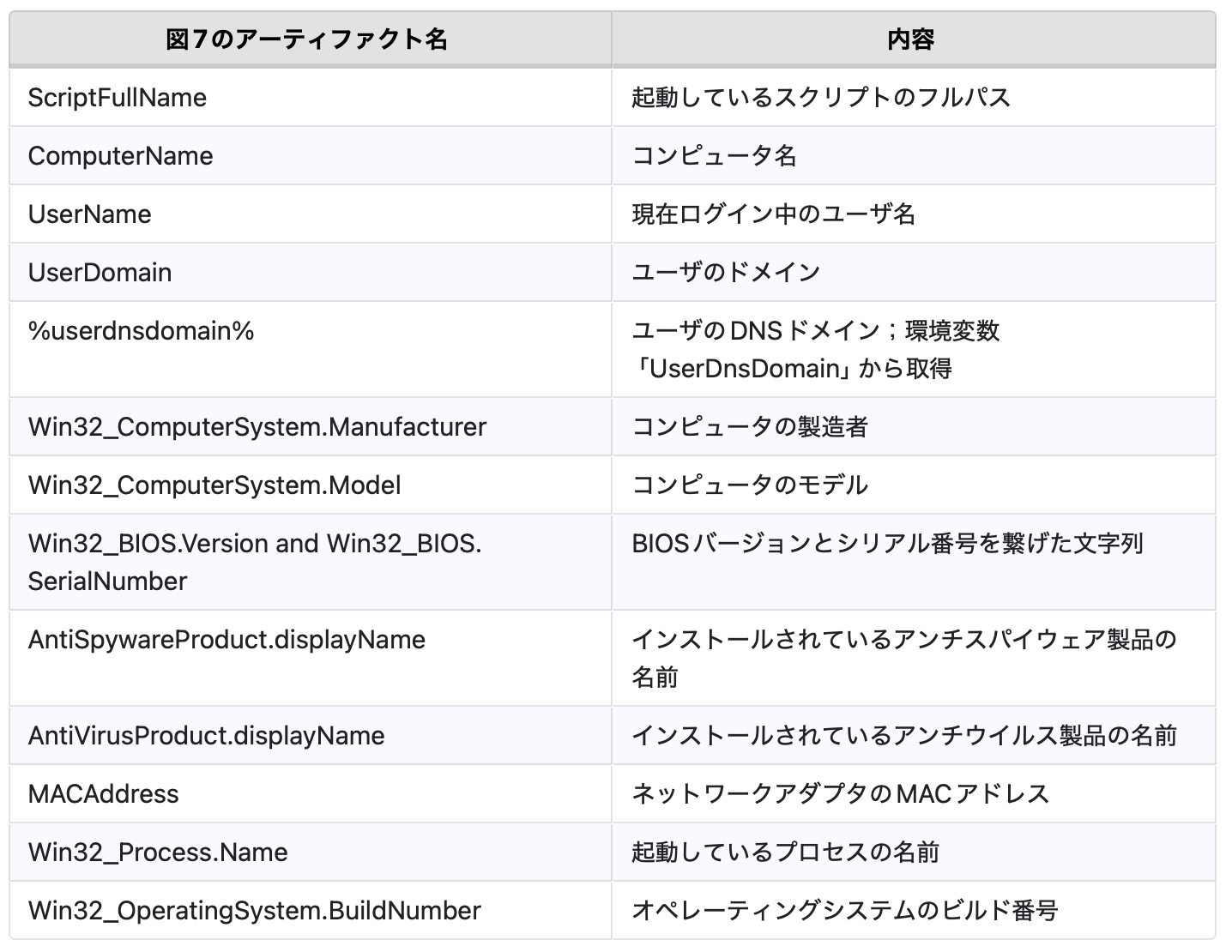The image size is (1232, 952).
Task: Select Win32_OperatingSystem.BuildNumber cell
Action: [255, 911]
